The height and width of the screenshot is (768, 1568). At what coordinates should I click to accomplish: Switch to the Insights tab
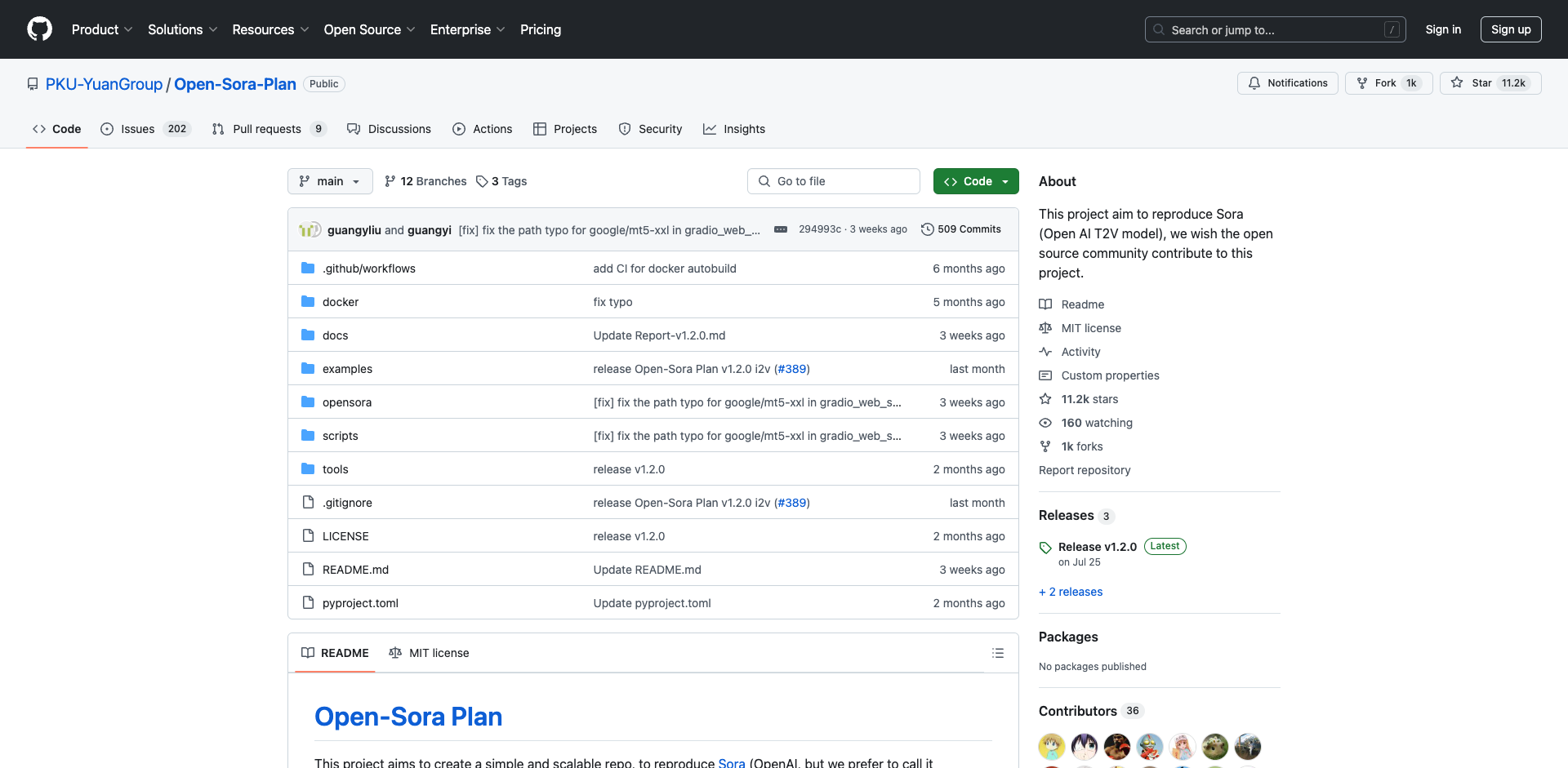(734, 129)
